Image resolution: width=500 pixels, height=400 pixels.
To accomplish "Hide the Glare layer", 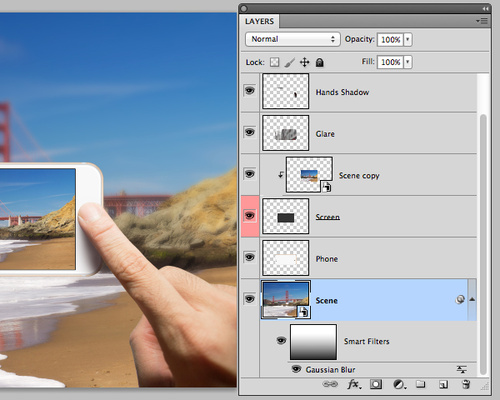I will coord(250,132).
